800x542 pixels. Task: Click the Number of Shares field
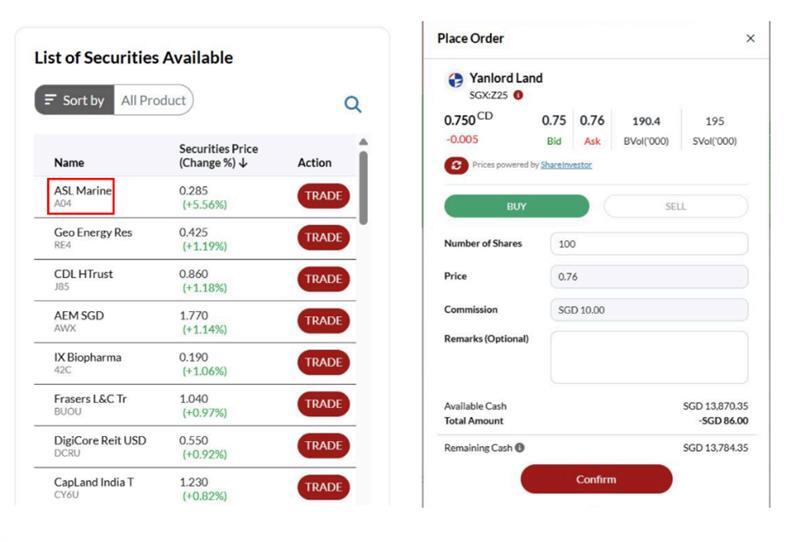click(x=648, y=244)
